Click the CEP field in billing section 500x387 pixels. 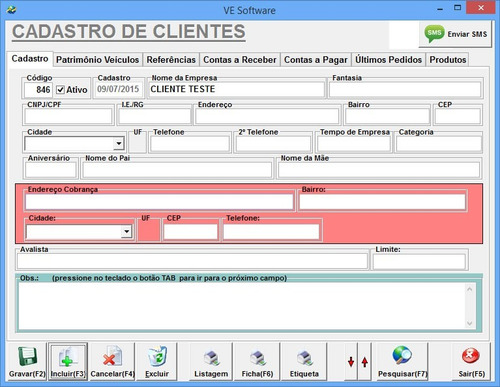point(190,232)
